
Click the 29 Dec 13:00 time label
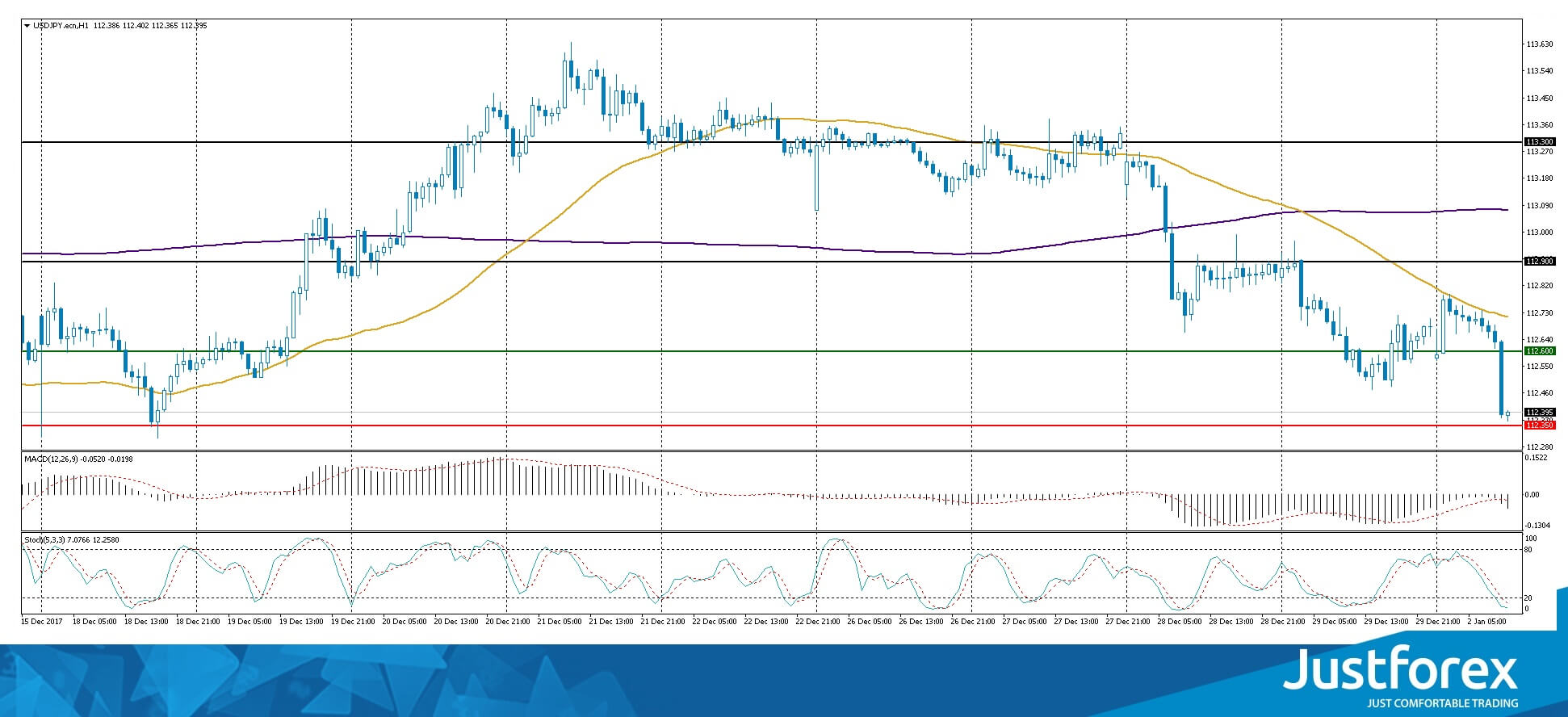click(x=1387, y=622)
